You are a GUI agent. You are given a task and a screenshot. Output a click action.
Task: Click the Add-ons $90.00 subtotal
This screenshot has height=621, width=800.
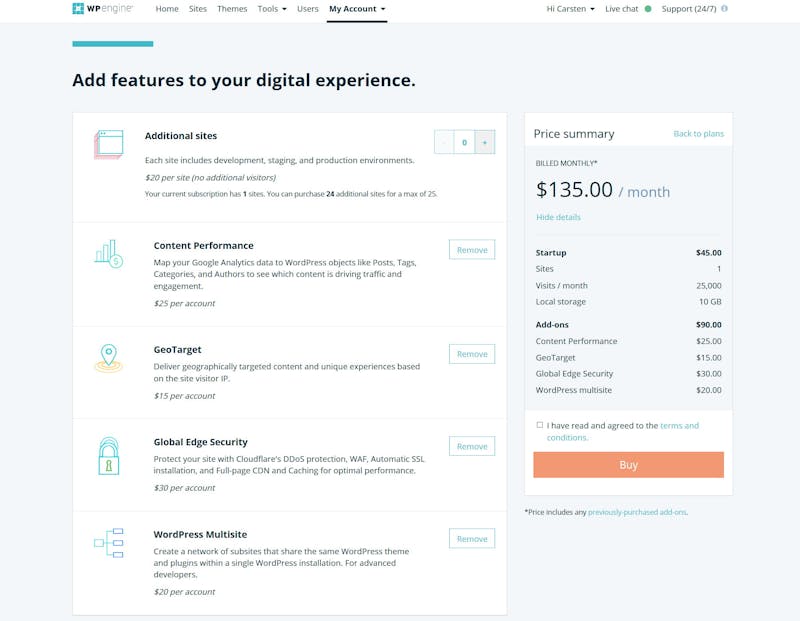pyautogui.click(x=709, y=325)
